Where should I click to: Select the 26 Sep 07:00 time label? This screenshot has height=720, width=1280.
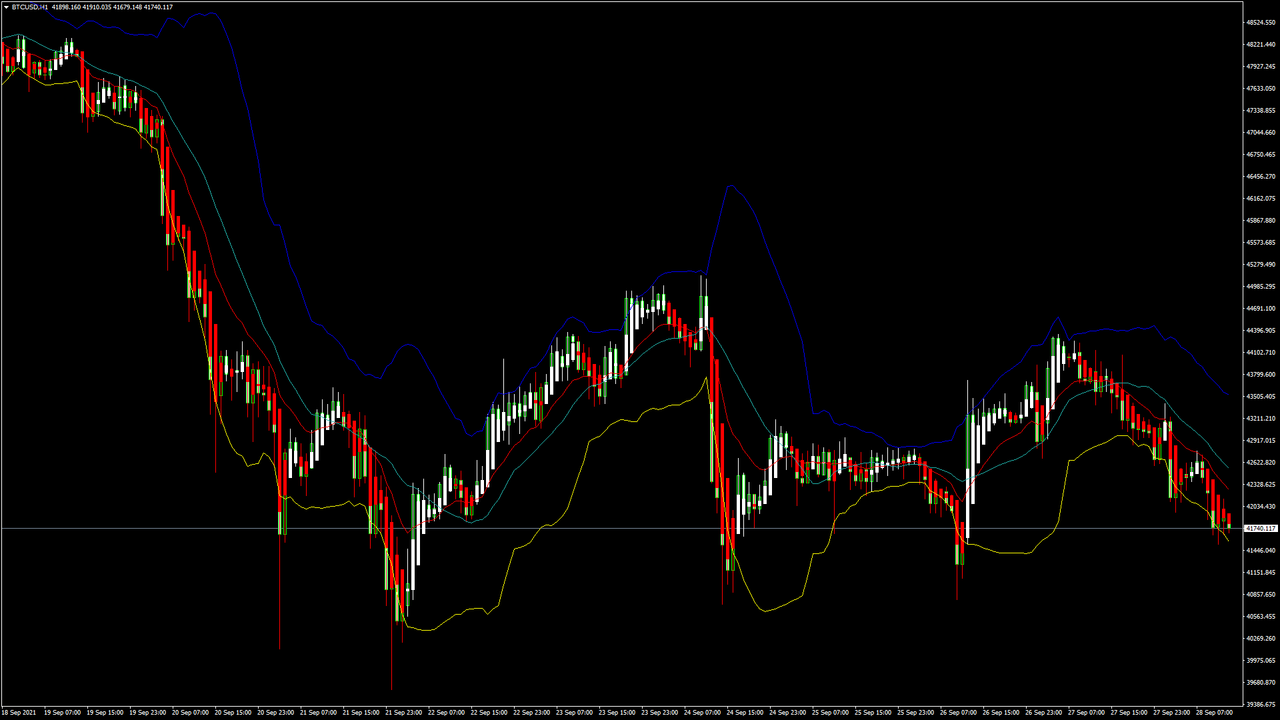[x=957, y=713]
